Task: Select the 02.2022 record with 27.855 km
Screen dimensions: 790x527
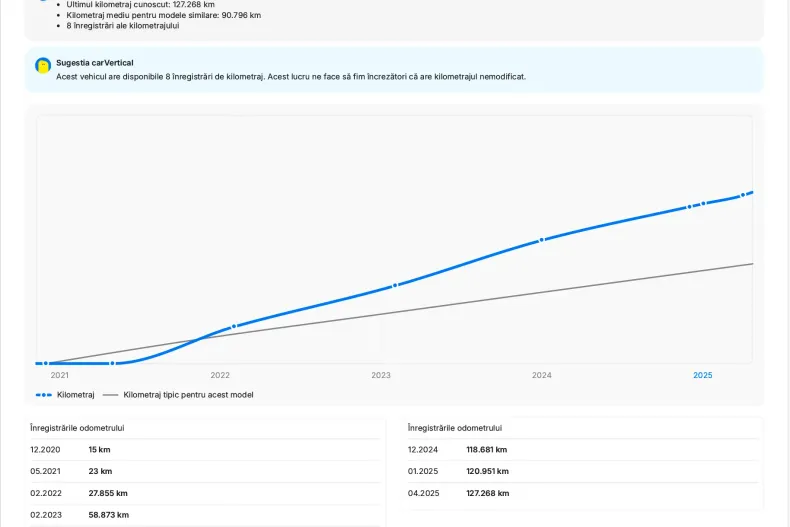Action: [x=204, y=493]
